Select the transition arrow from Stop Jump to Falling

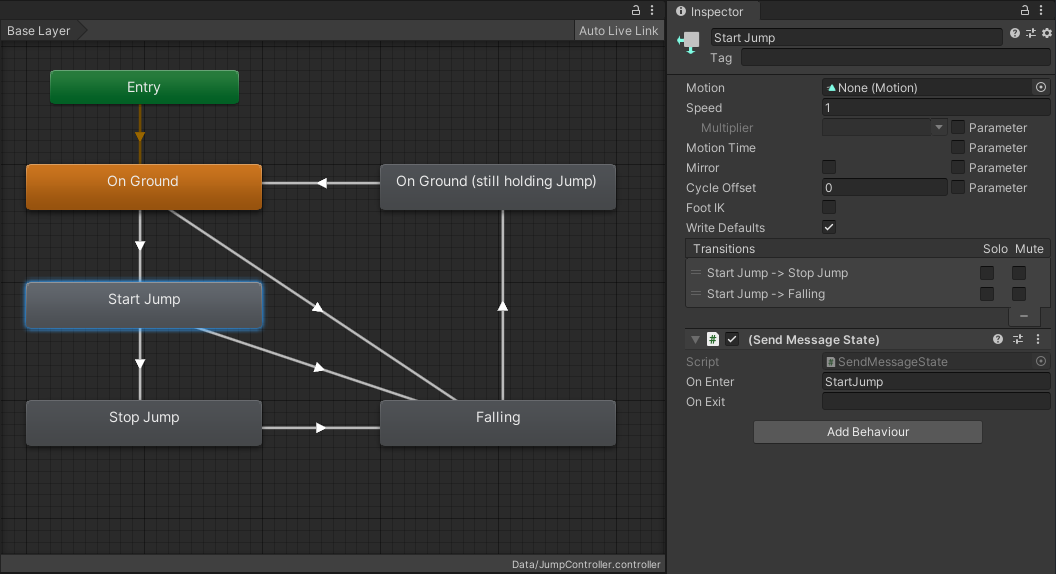pyautogui.click(x=321, y=427)
